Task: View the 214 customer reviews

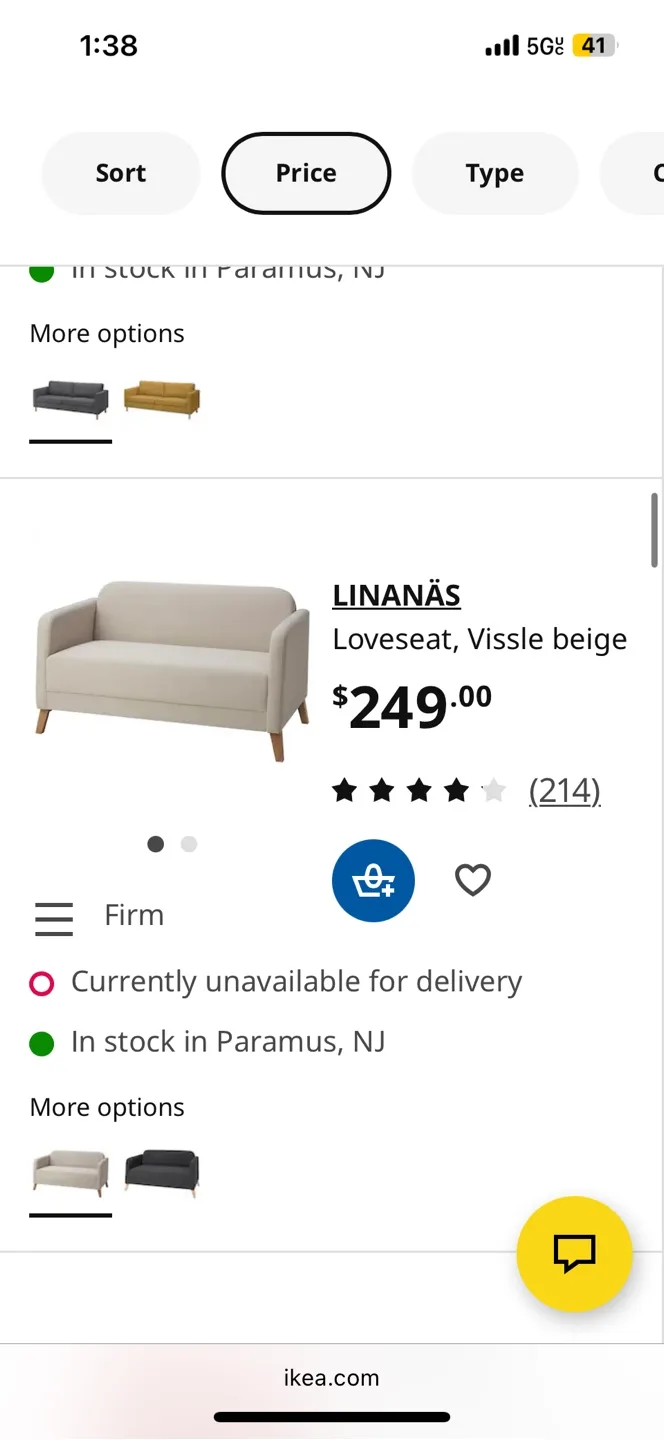Action: 565,791
